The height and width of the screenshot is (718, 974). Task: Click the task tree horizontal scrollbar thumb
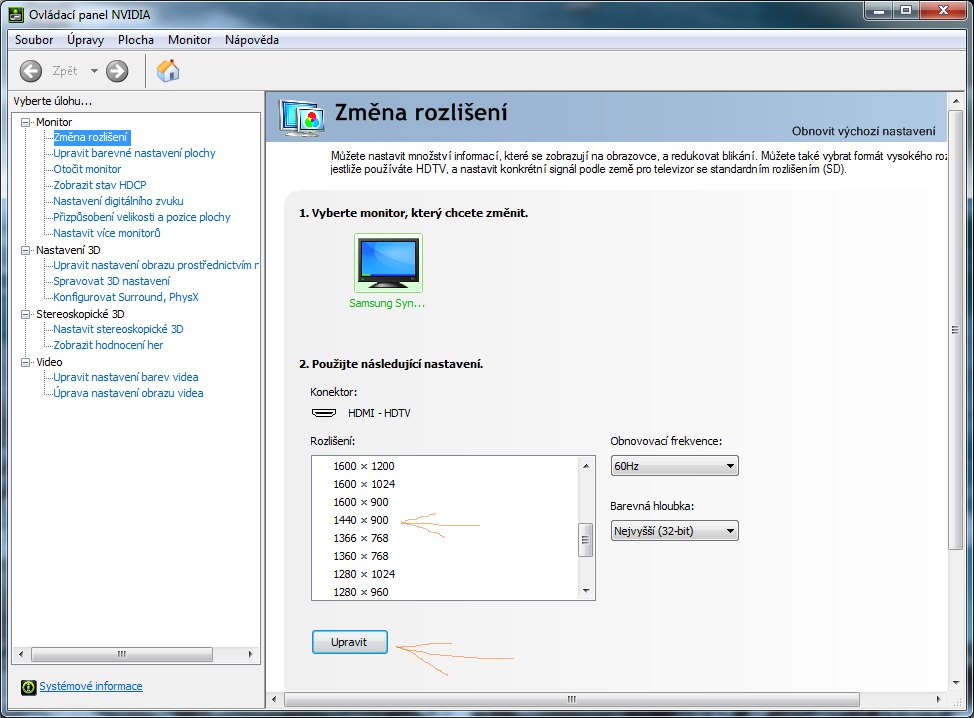(122, 654)
